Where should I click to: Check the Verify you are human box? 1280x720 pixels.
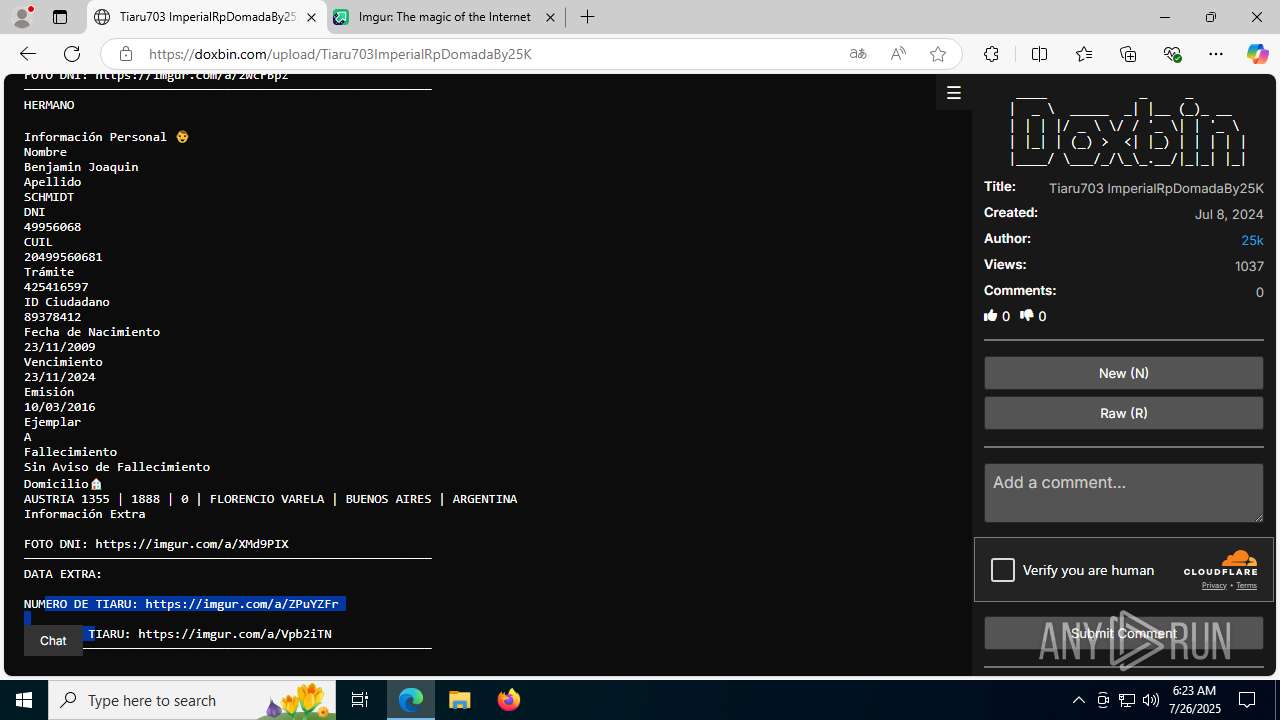1003,570
